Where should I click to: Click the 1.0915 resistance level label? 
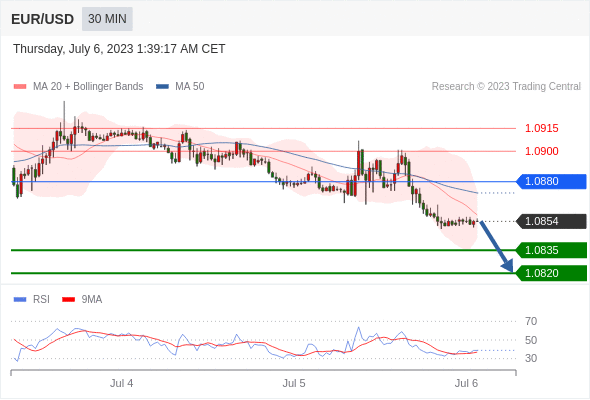point(541,128)
